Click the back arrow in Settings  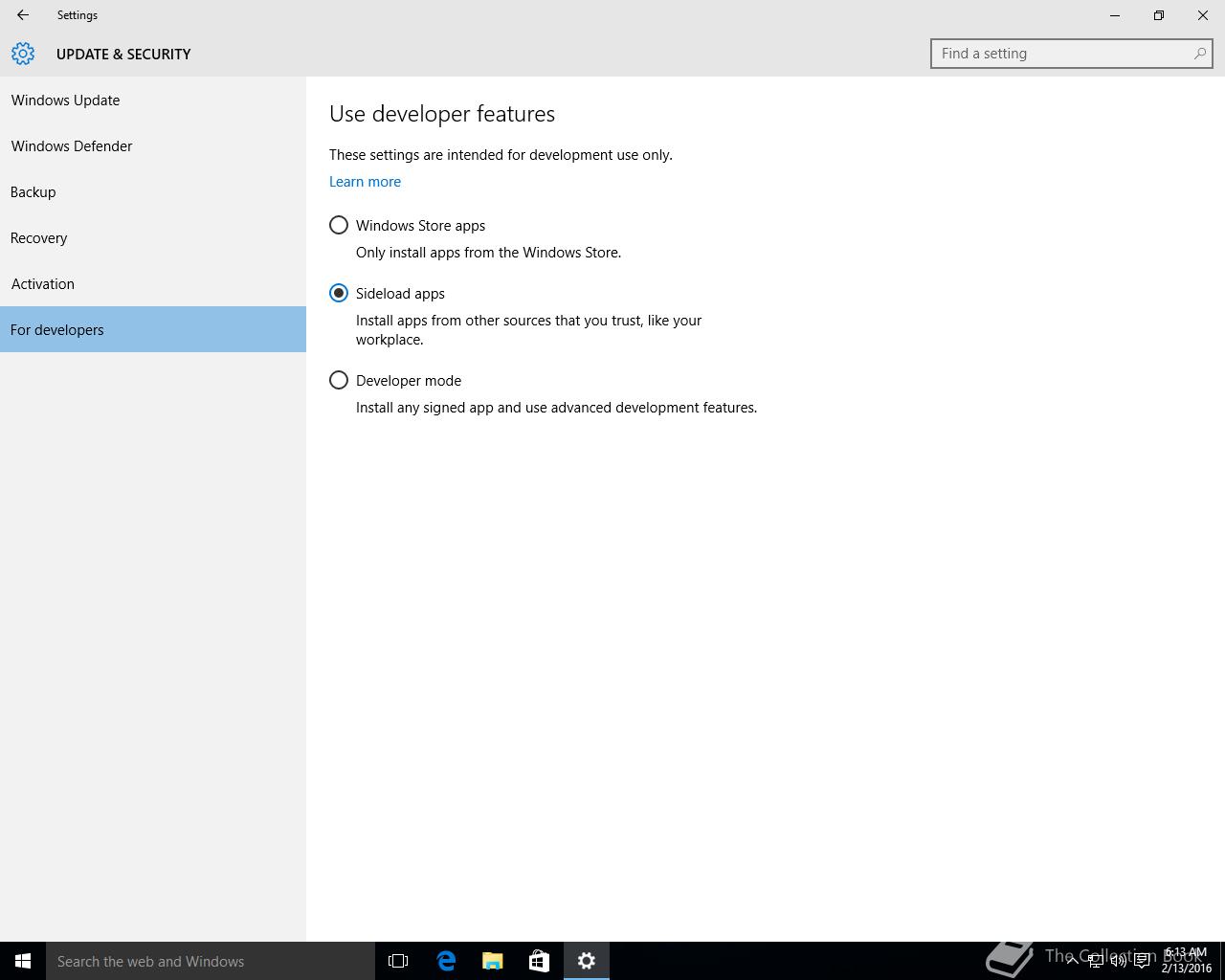[x=23, y=15]
